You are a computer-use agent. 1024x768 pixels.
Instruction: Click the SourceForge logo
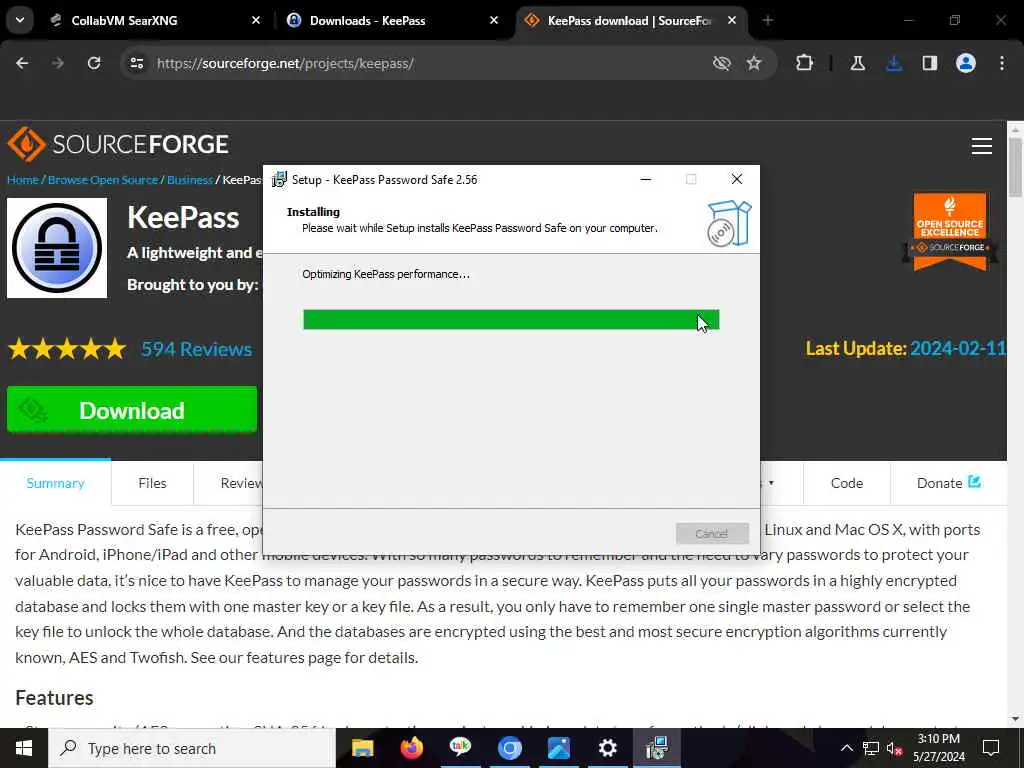(x=118, y=144)
